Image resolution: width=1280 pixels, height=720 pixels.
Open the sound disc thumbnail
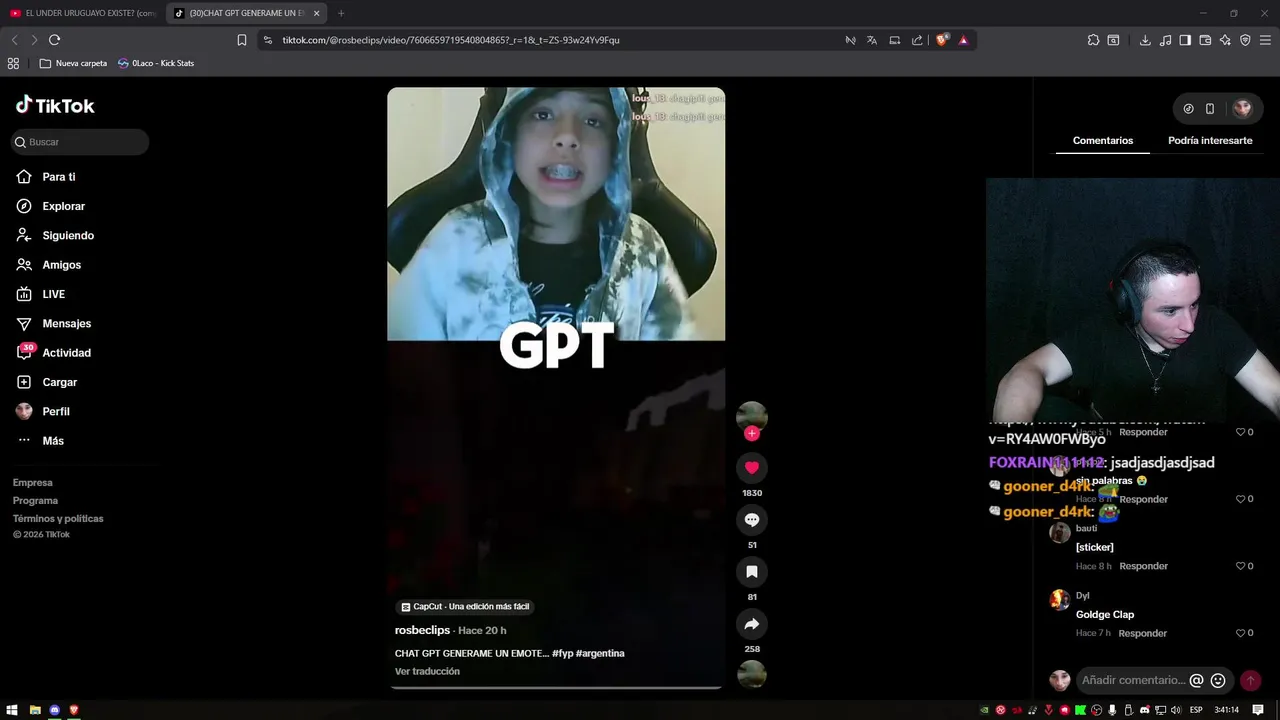(752, 675)
